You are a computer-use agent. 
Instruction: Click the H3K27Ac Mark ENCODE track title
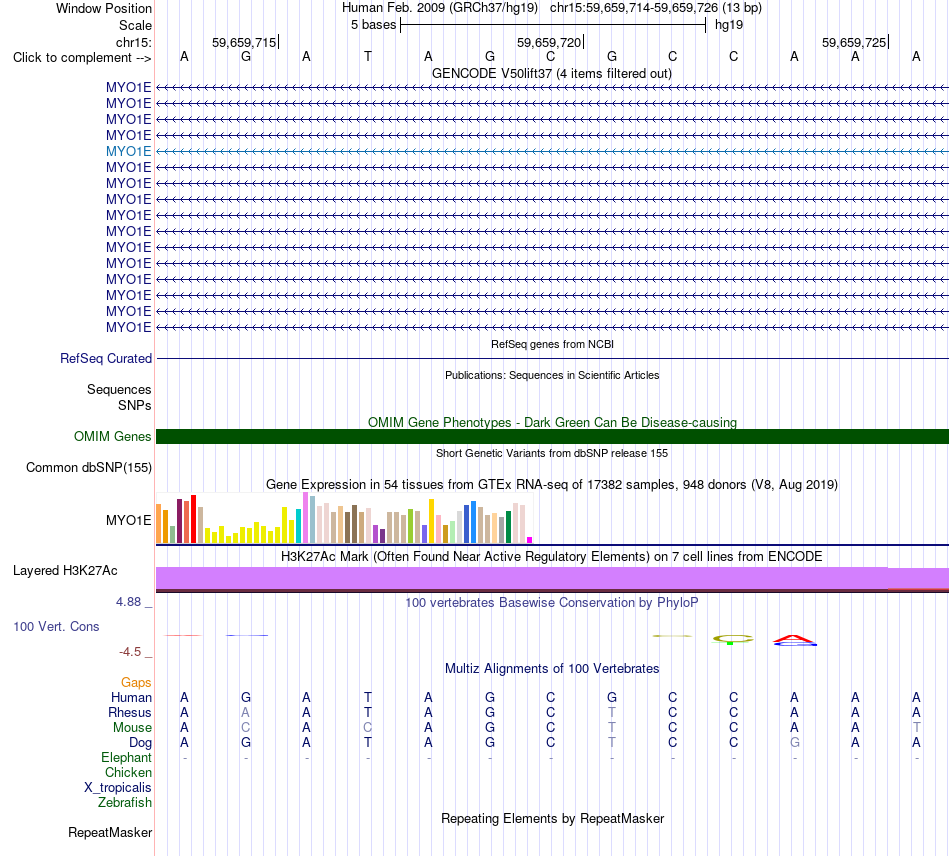click(552, 557)
